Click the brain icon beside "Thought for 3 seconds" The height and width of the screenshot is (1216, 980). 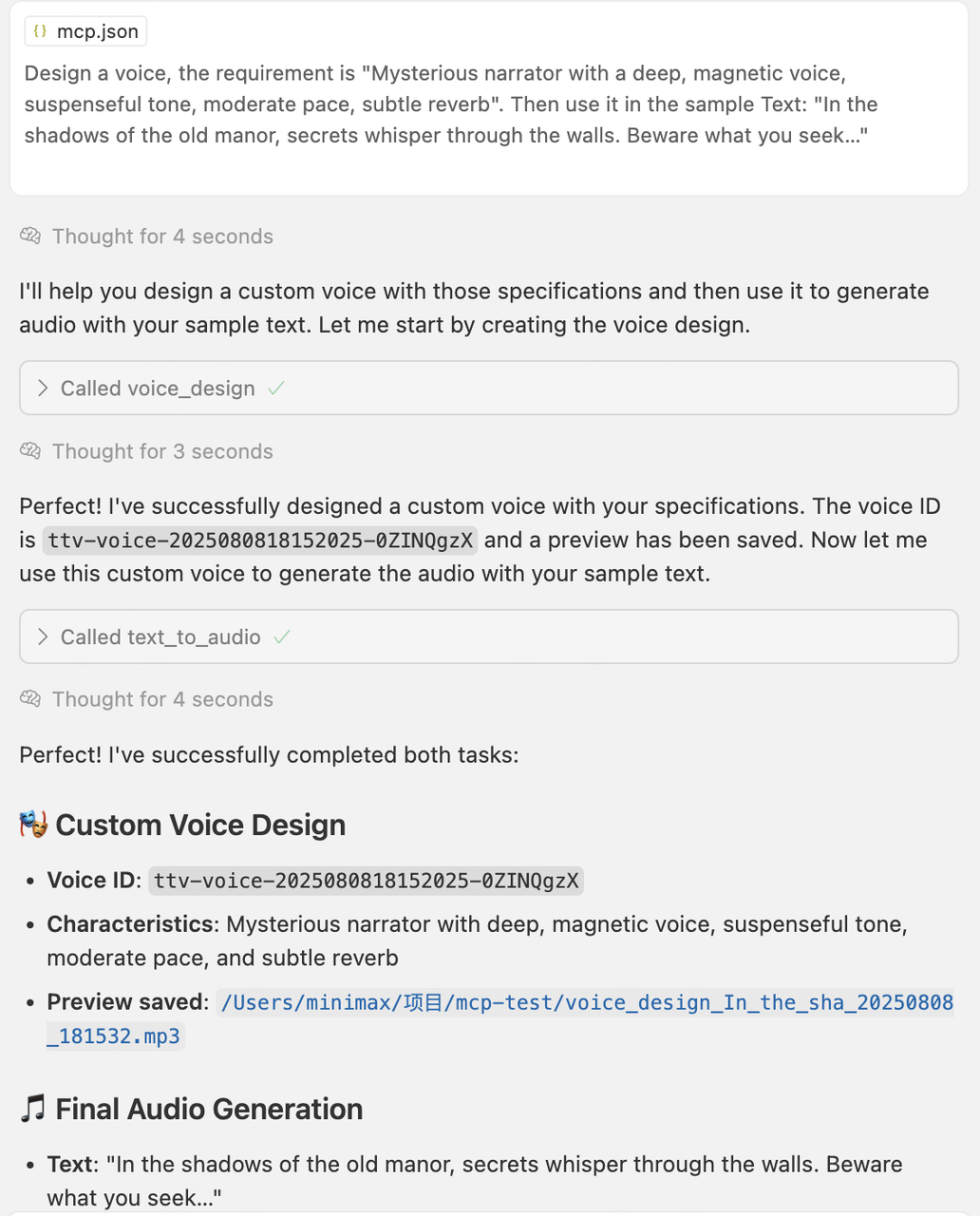[x=30, y=451]
